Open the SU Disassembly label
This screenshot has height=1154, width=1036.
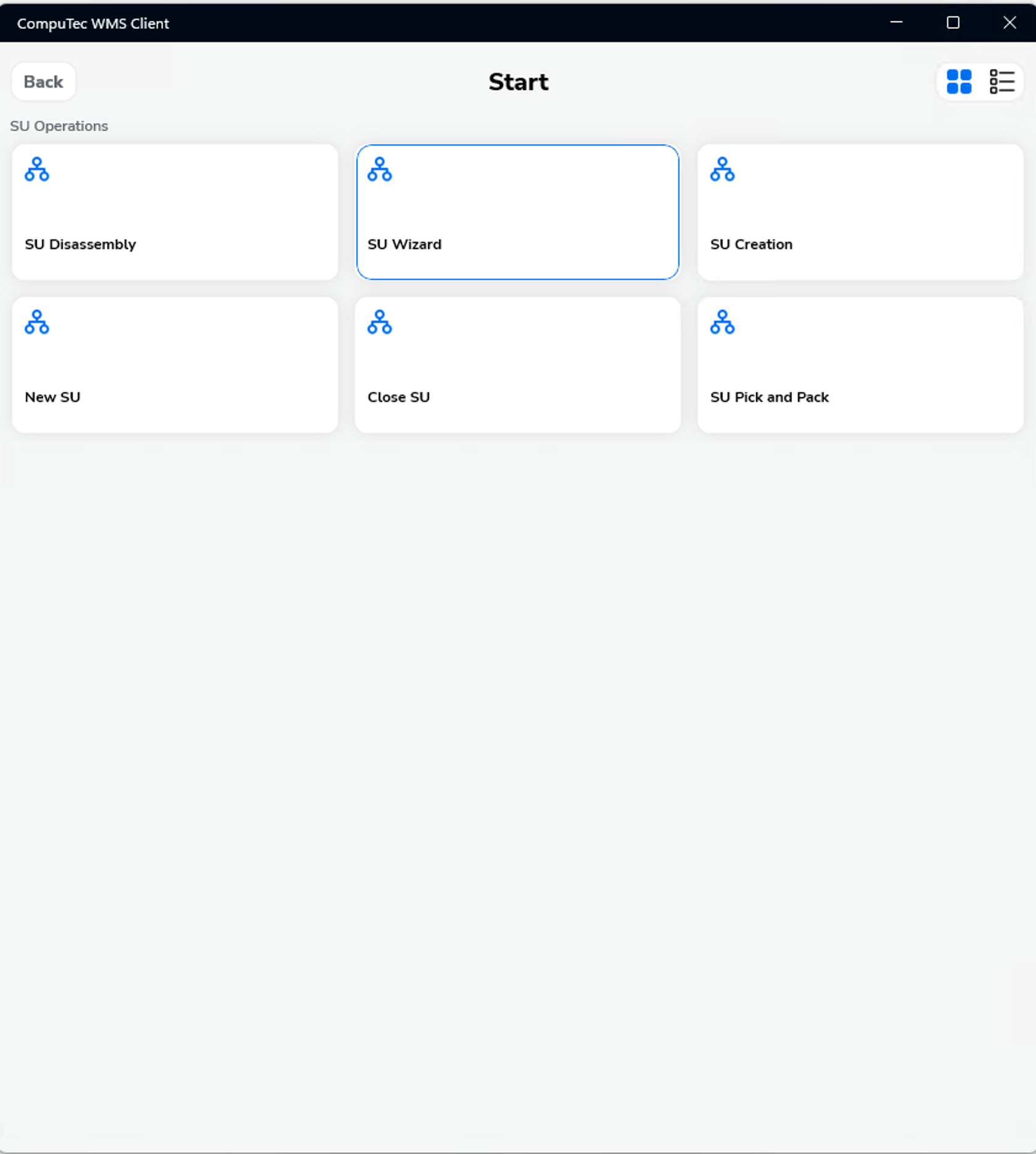80,245
